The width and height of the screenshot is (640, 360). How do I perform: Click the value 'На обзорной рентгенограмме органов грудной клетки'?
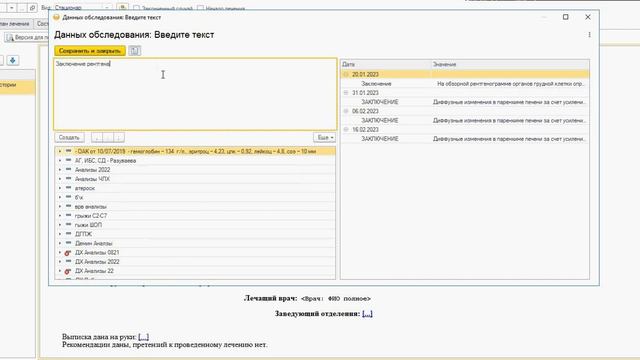coord(510,84)
